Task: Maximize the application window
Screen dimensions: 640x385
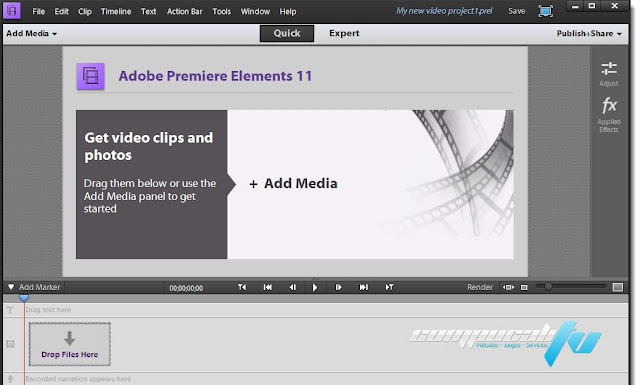Action: 592,6
